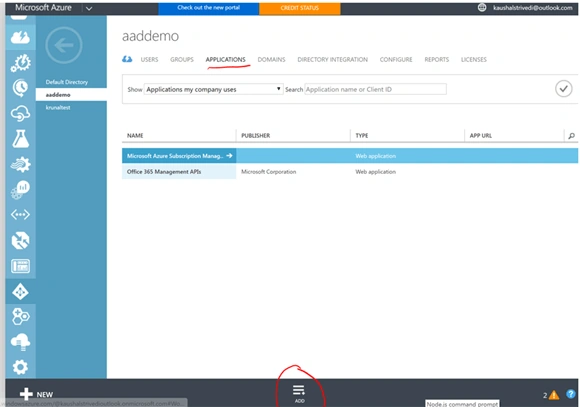
Task: Click 'Web application' type in Office 365 row
Action: tap(375, 172)
